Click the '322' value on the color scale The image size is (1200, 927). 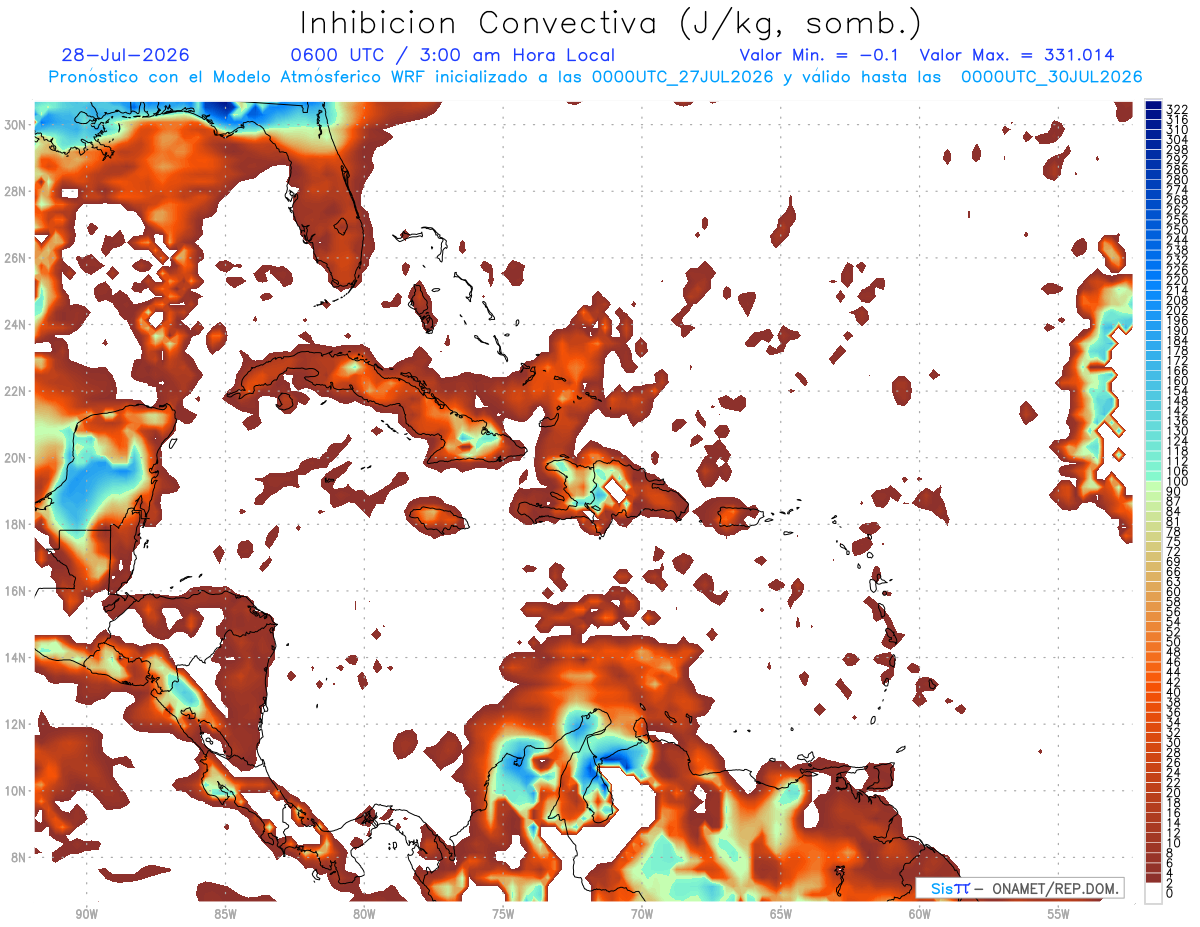coord(1176,109)
